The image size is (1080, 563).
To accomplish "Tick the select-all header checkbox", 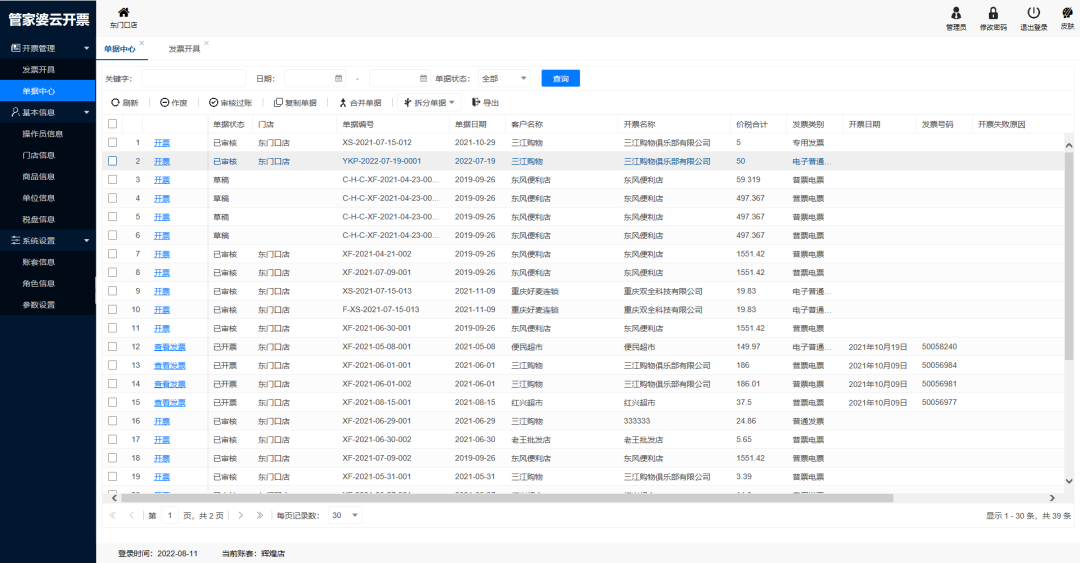I will tap(112, 124).
